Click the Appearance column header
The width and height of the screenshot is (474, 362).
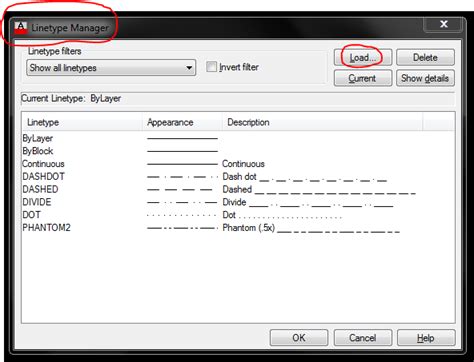click(x=182, y=122)
